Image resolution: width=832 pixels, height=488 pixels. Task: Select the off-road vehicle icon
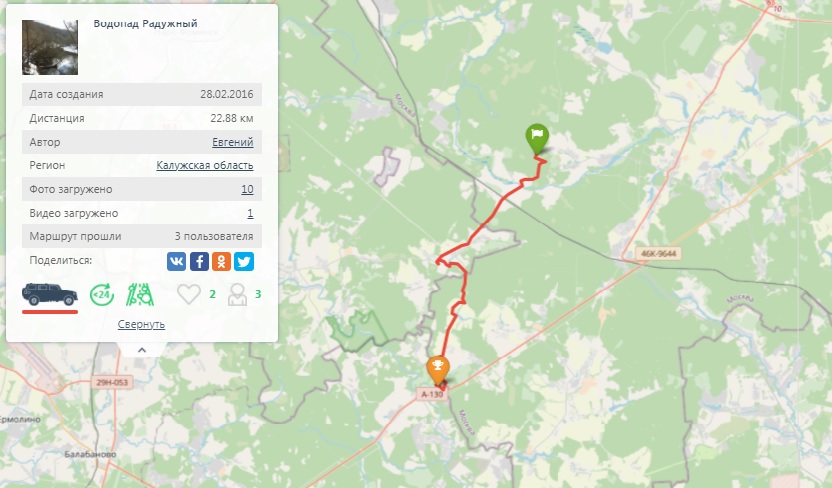[49, 294]
